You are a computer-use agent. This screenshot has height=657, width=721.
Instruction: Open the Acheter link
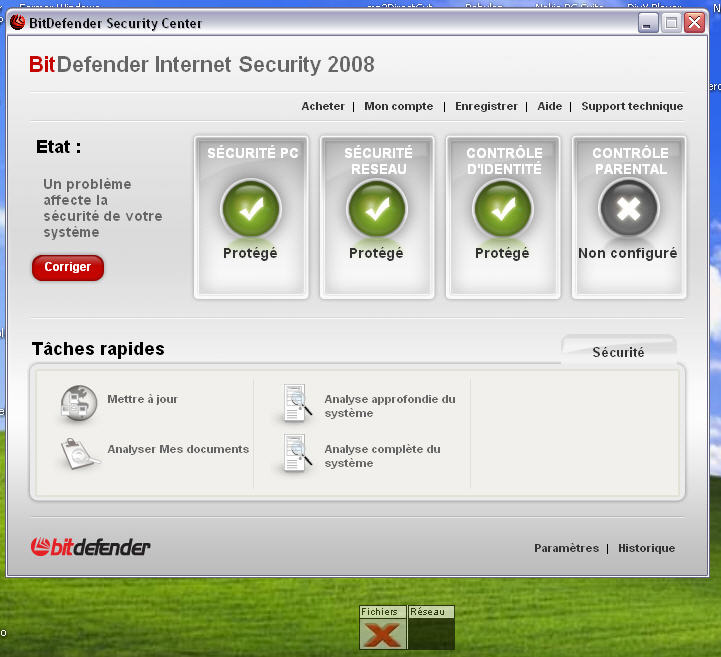[x=323, y=106]
